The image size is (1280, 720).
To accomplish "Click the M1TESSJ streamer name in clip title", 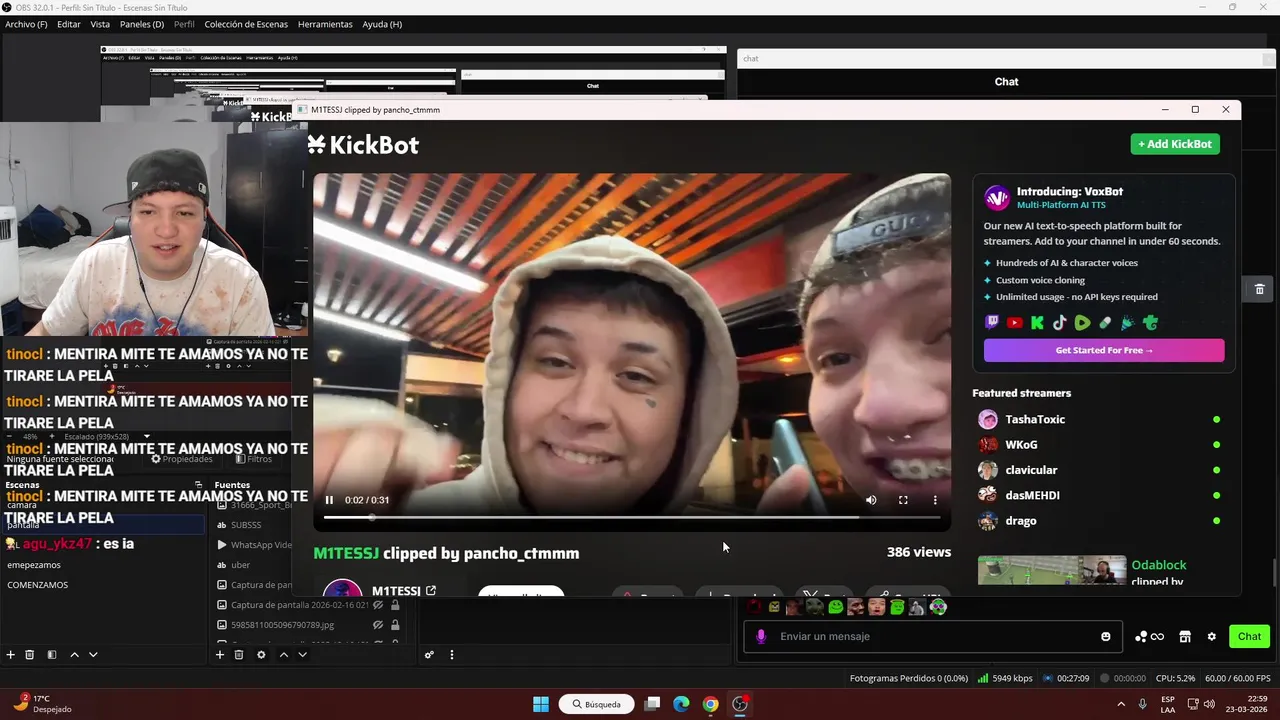I will [x=346, y=553].
